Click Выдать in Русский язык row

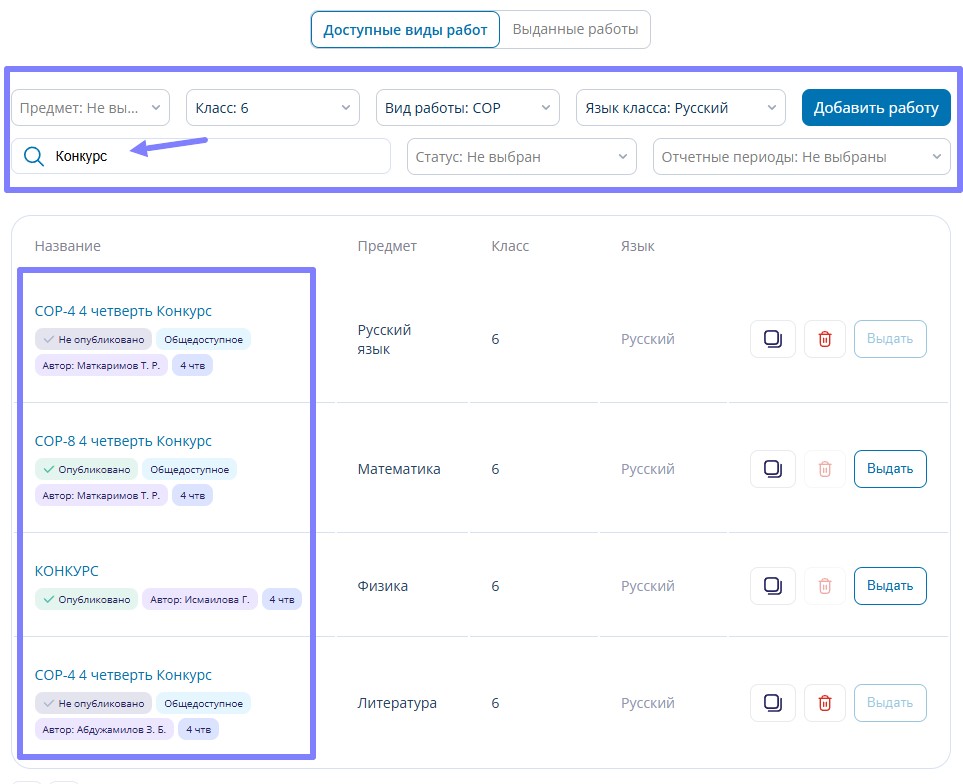[x=890, y=339]
